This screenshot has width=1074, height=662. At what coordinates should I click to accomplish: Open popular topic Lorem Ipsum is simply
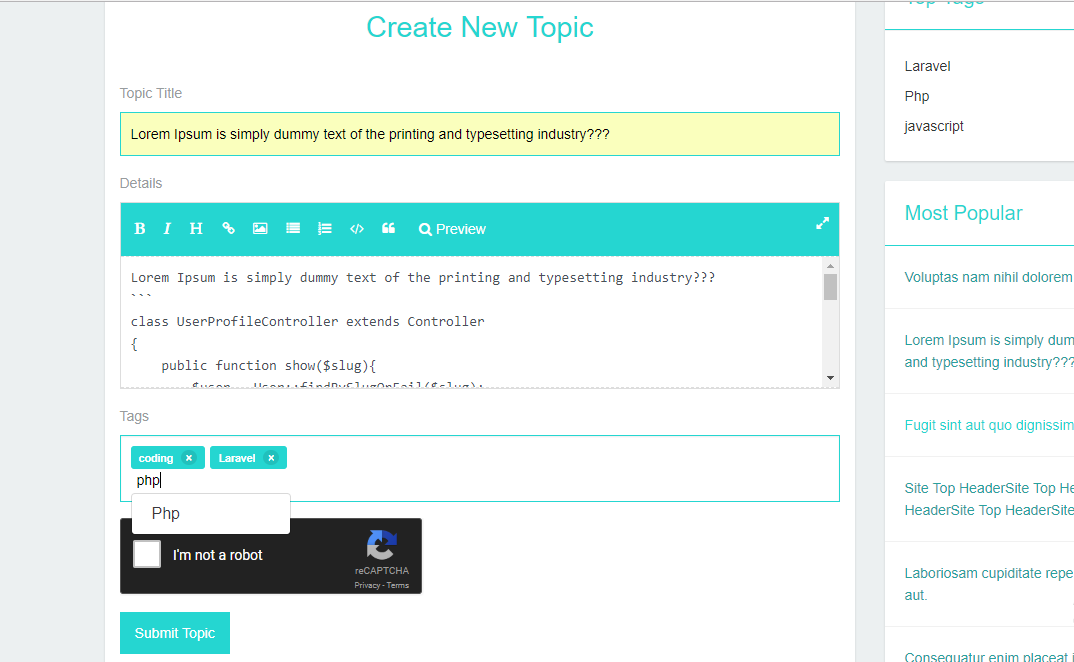click(x=988, y=351)
